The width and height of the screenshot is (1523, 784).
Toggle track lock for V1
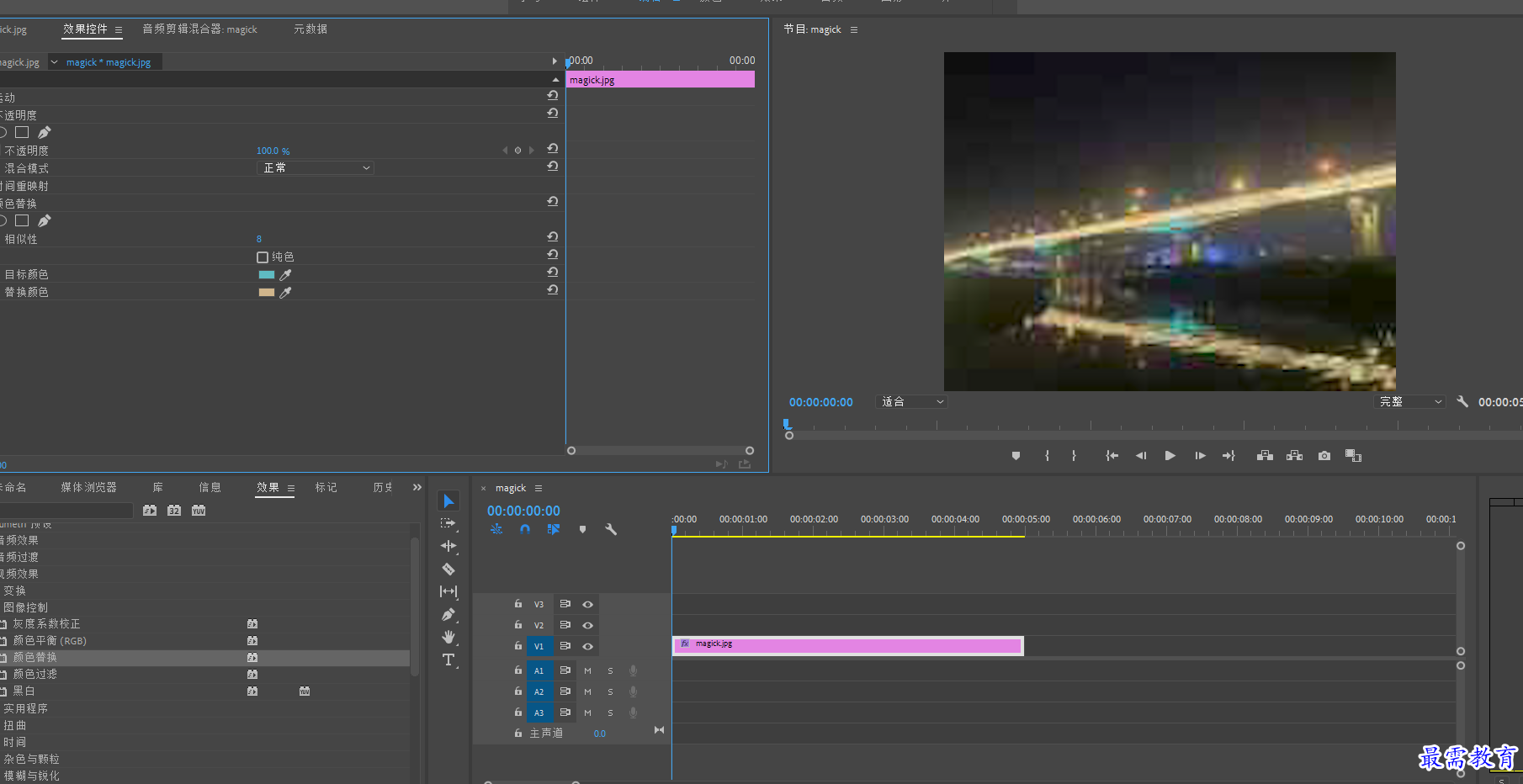[518, 645]
